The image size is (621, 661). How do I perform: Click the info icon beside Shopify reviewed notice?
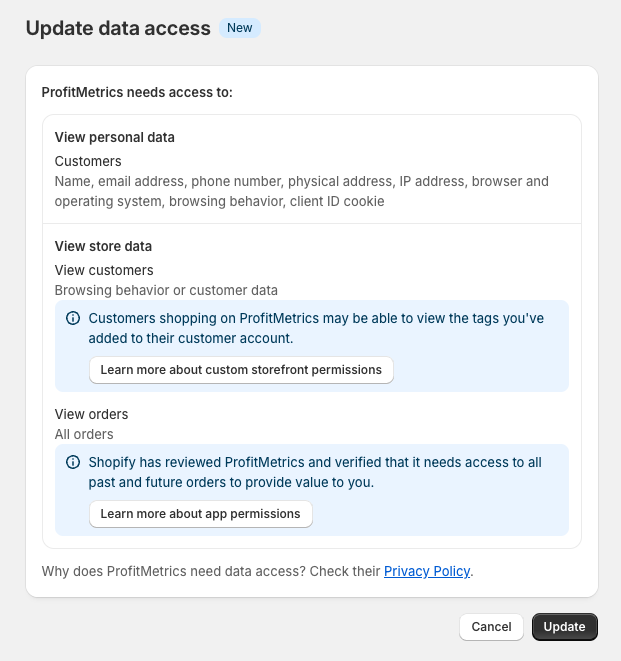coord(73,462)
